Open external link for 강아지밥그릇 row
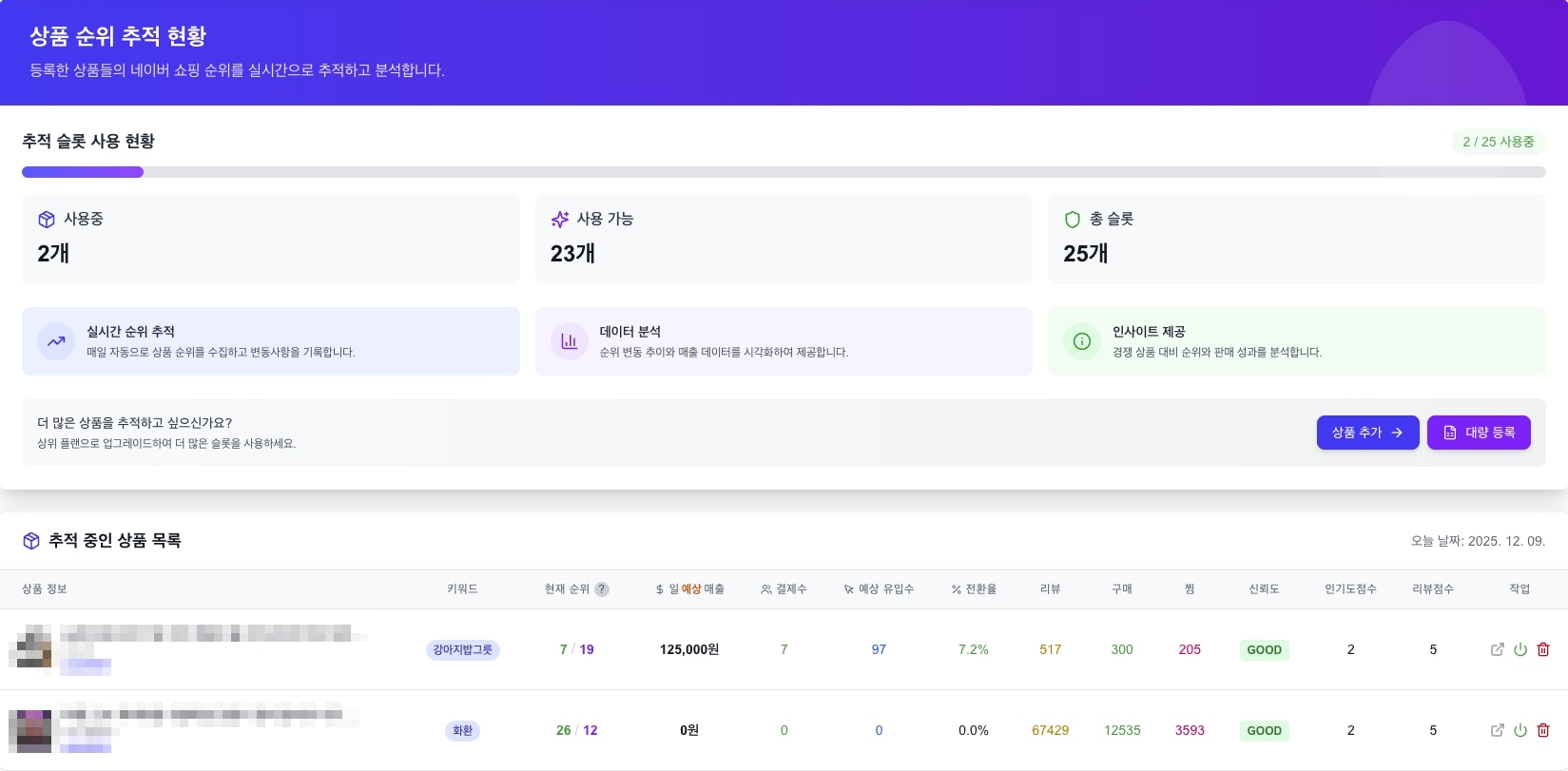This screenshot has width=1568, height=771. click(x=1498, y=649)
